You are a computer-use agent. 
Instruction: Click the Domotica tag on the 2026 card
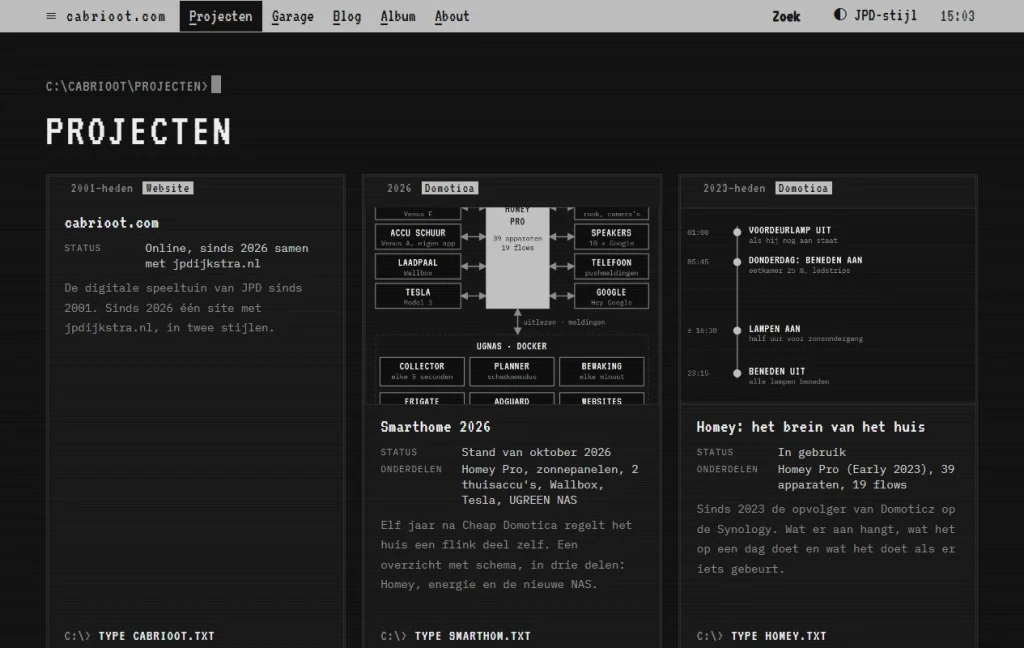449,188
